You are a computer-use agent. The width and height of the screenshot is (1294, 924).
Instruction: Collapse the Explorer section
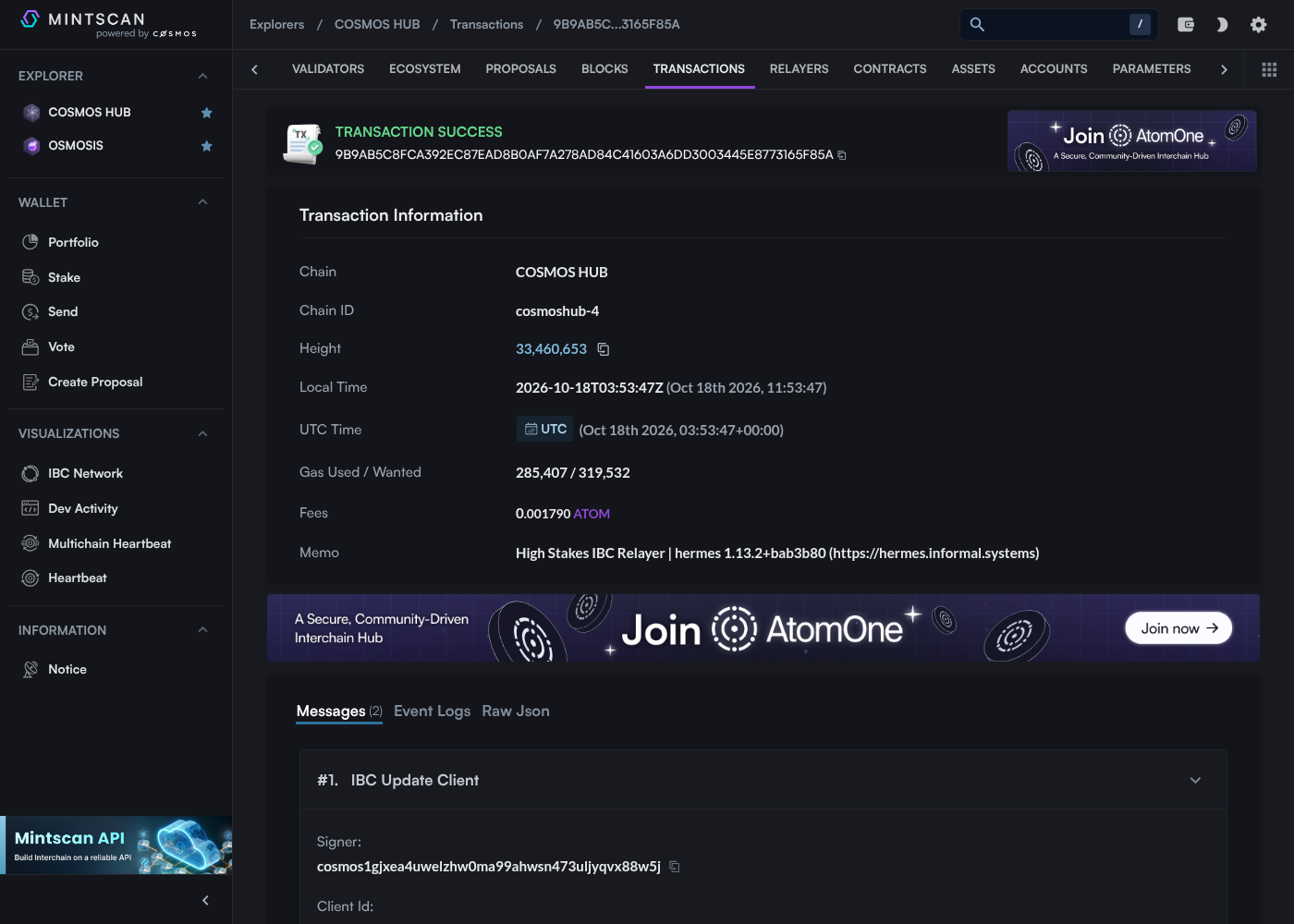(x=202, y=76)
